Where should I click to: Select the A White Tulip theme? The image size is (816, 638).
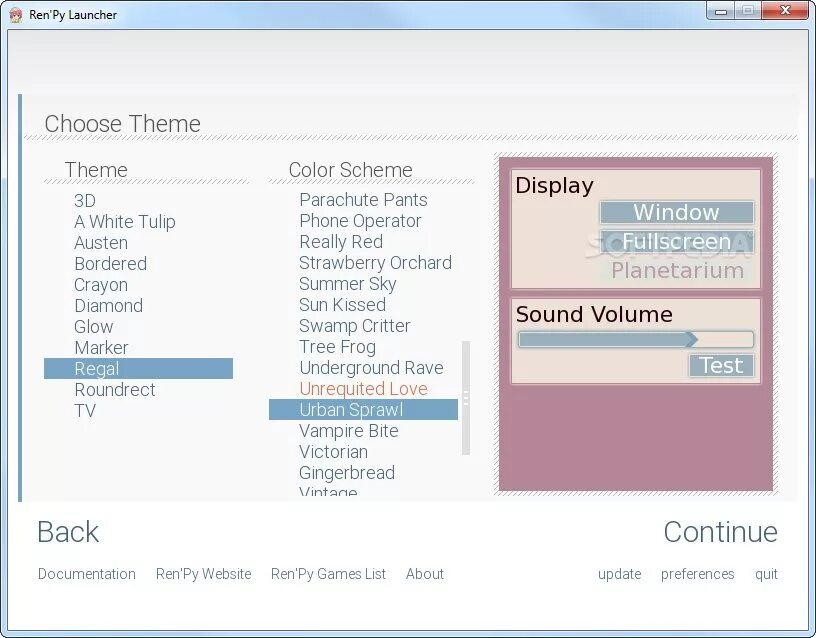click(125, 222)
